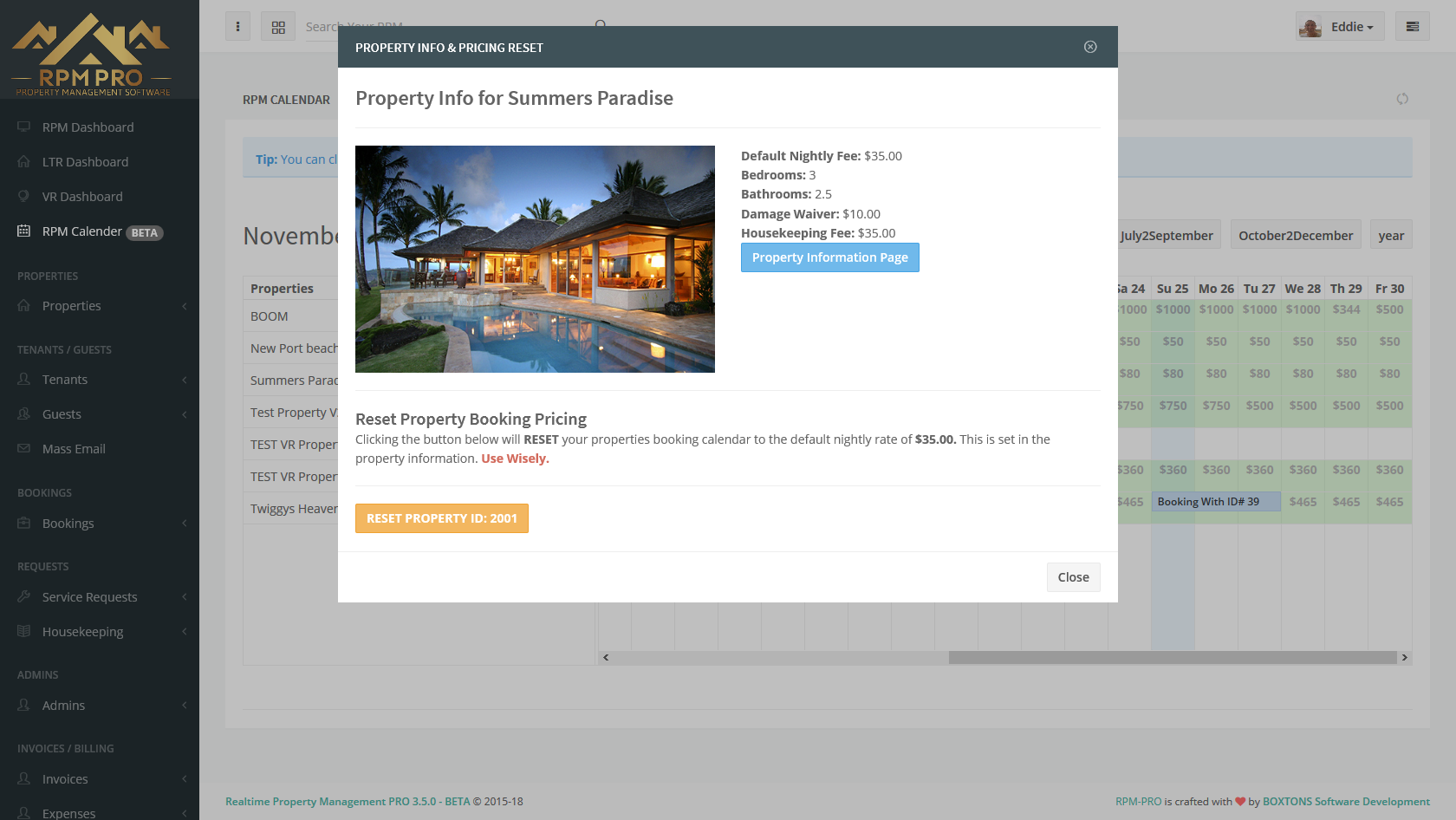Viewport: 1456px width, 820px height.
Task: Switch to the year calendar view
Action: (1391, 235)
